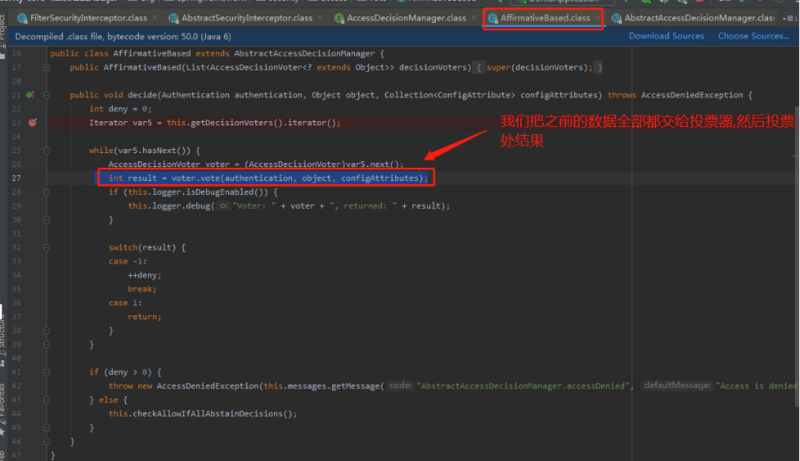Close the AffirmativeBased.class tab
This screenshot has height=461, width=800.
coord(597,18)
